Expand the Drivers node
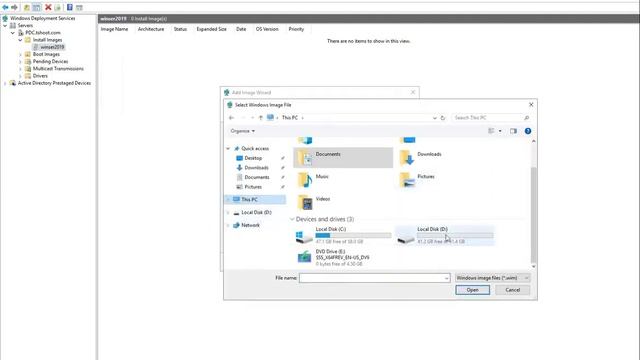Viewport: 640px width, 360px height. [20, 76]
